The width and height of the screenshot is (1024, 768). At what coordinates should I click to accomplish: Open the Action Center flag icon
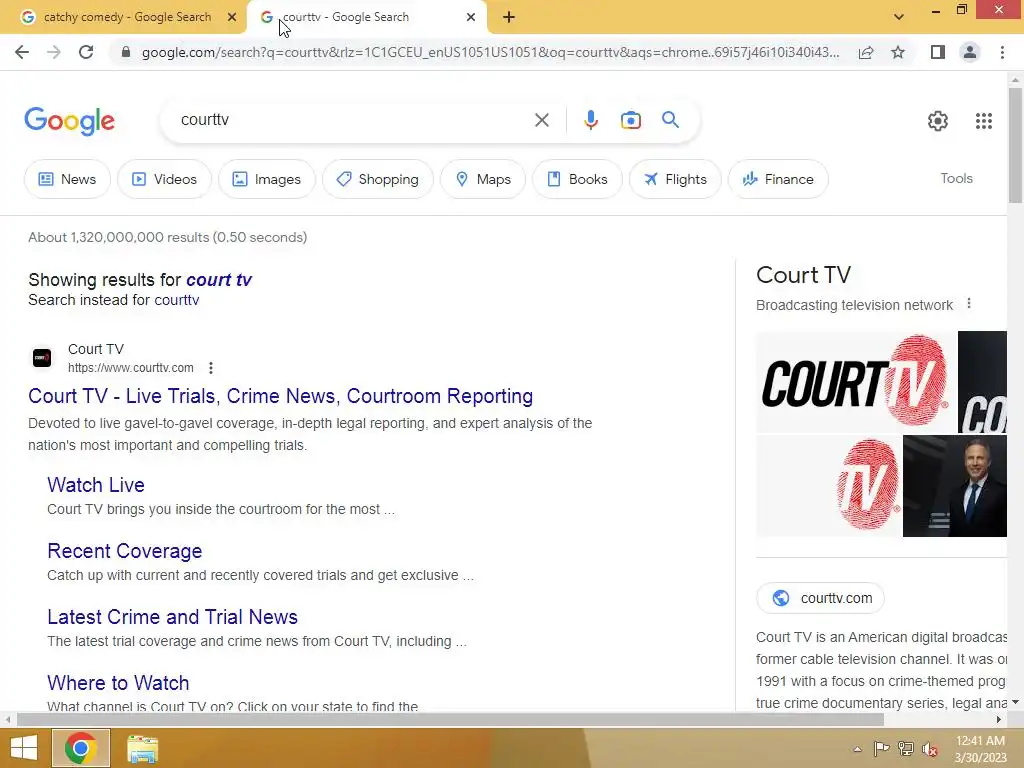882,748
